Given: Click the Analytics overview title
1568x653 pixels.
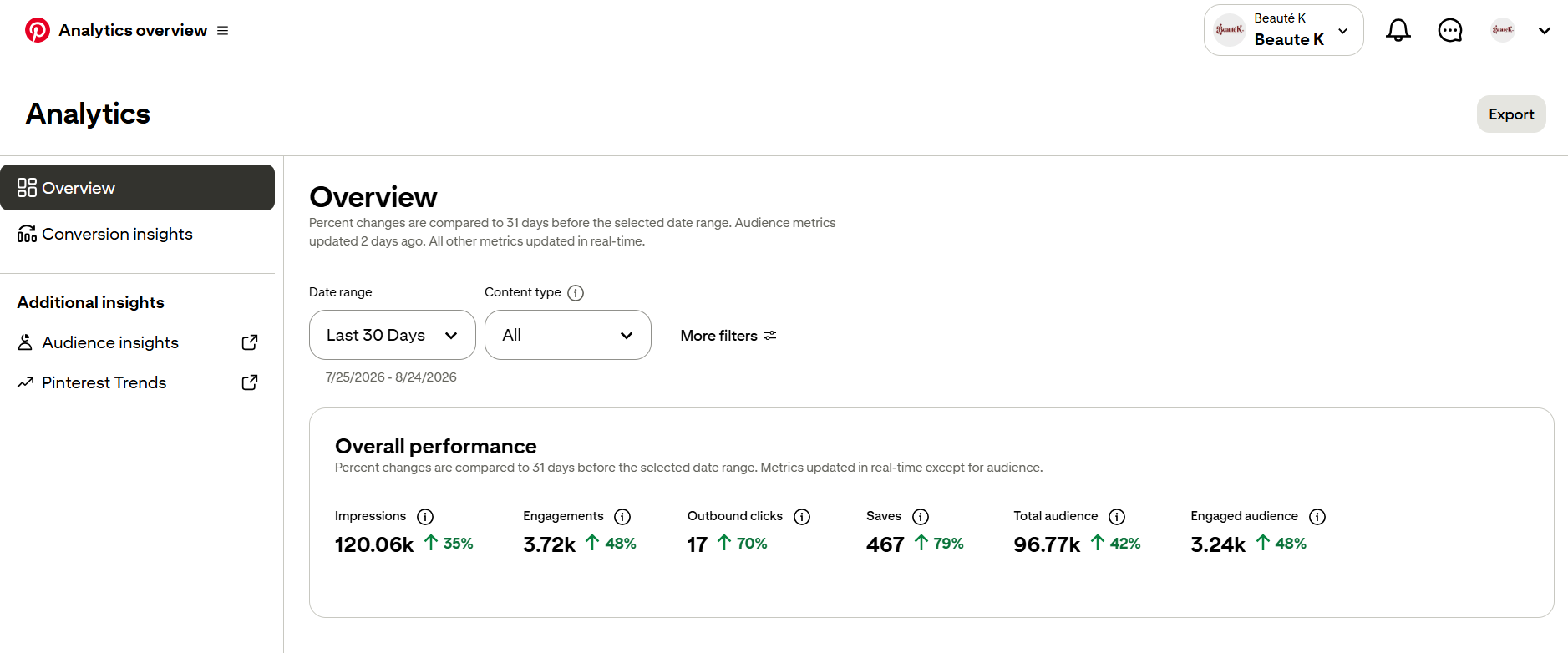Looking at the screenshot, I should click(133, 30).
